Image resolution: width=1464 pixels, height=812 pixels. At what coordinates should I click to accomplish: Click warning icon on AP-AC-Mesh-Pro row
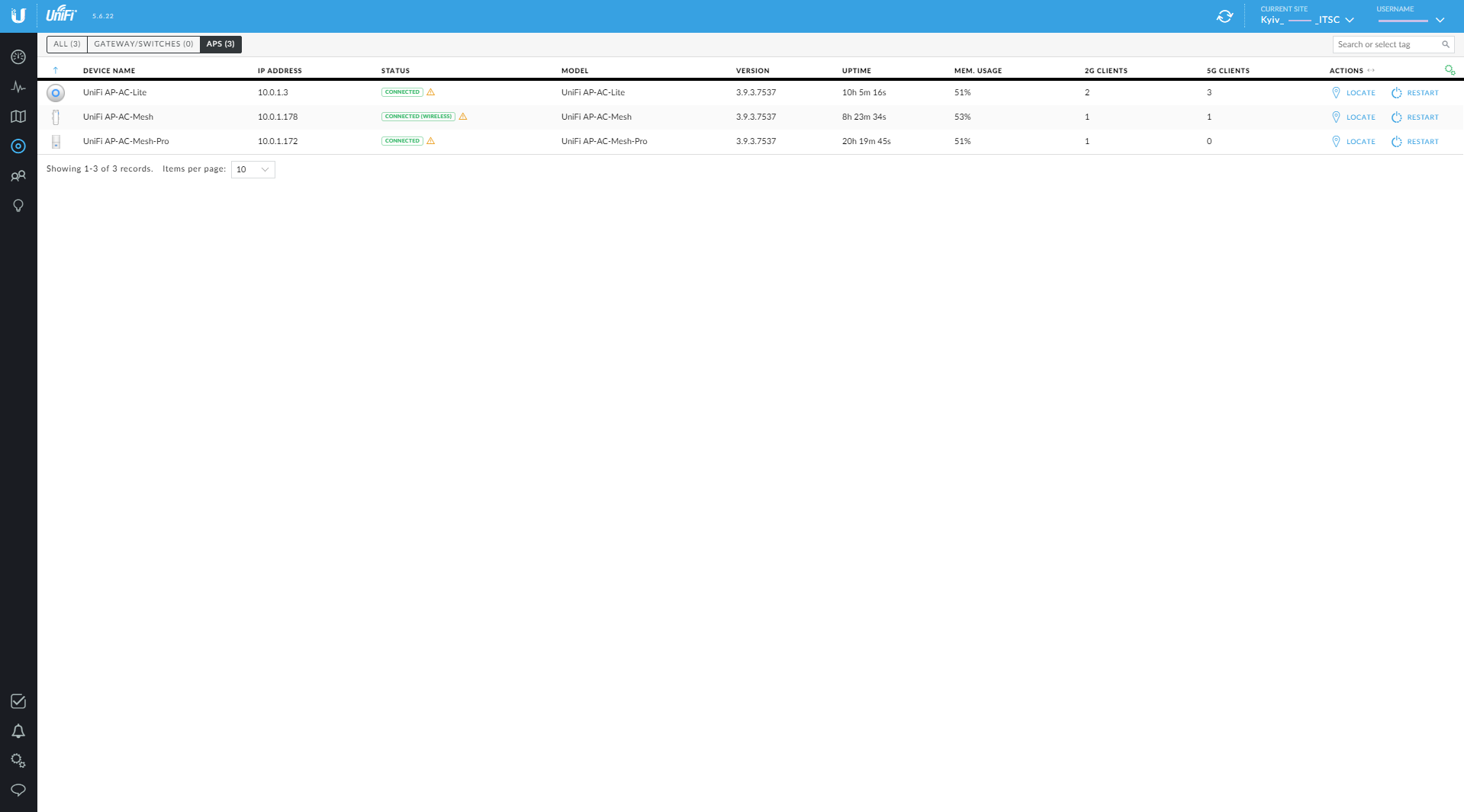tap(430, 141)
